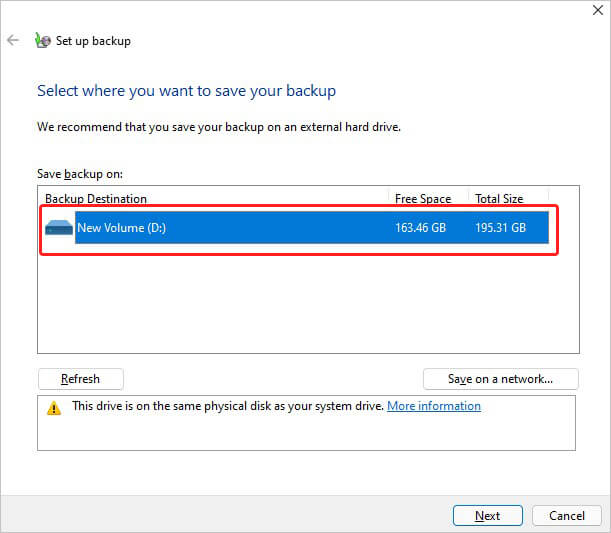The image size is (611, 533).
Task: Click the yellow warning triangle icon
Action: pos(54,408)
